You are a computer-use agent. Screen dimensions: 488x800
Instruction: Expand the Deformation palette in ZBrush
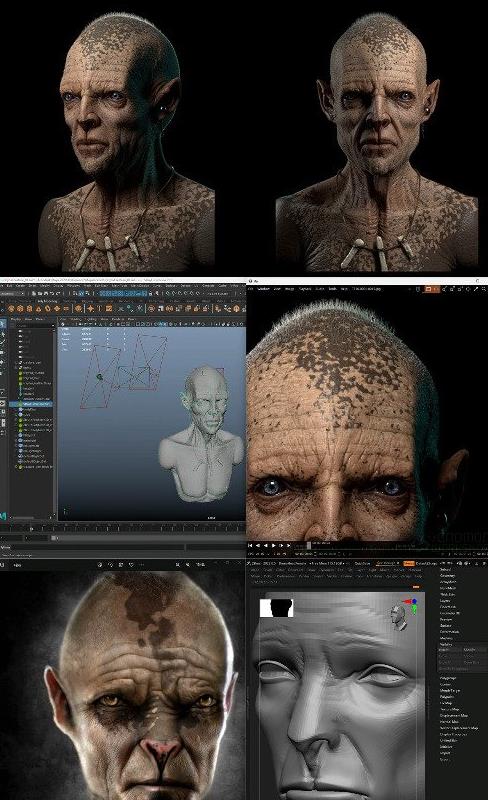[449, 632]
